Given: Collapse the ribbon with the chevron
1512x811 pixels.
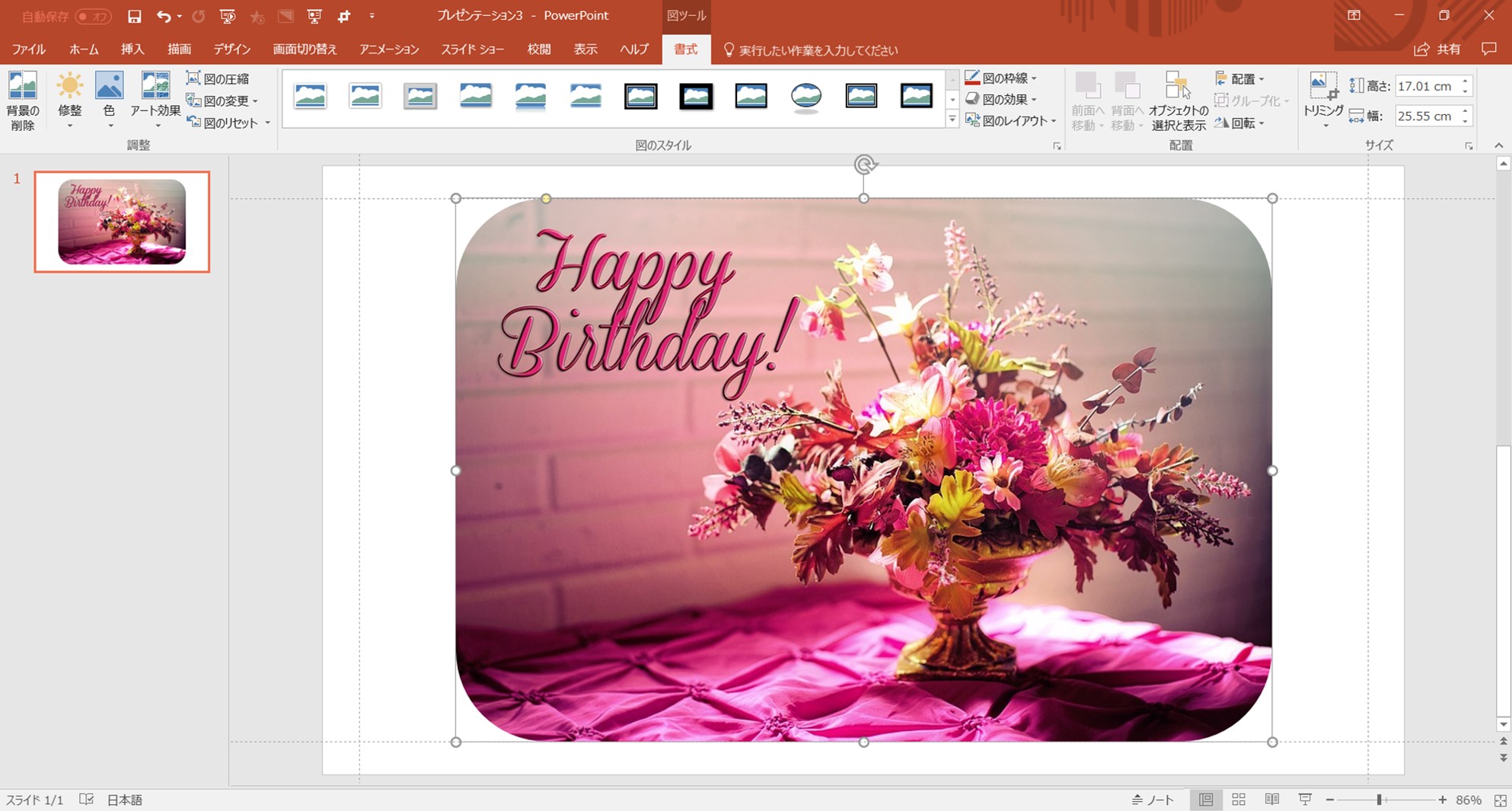Looking at the screenshot, I should (x=1498, y=145).
